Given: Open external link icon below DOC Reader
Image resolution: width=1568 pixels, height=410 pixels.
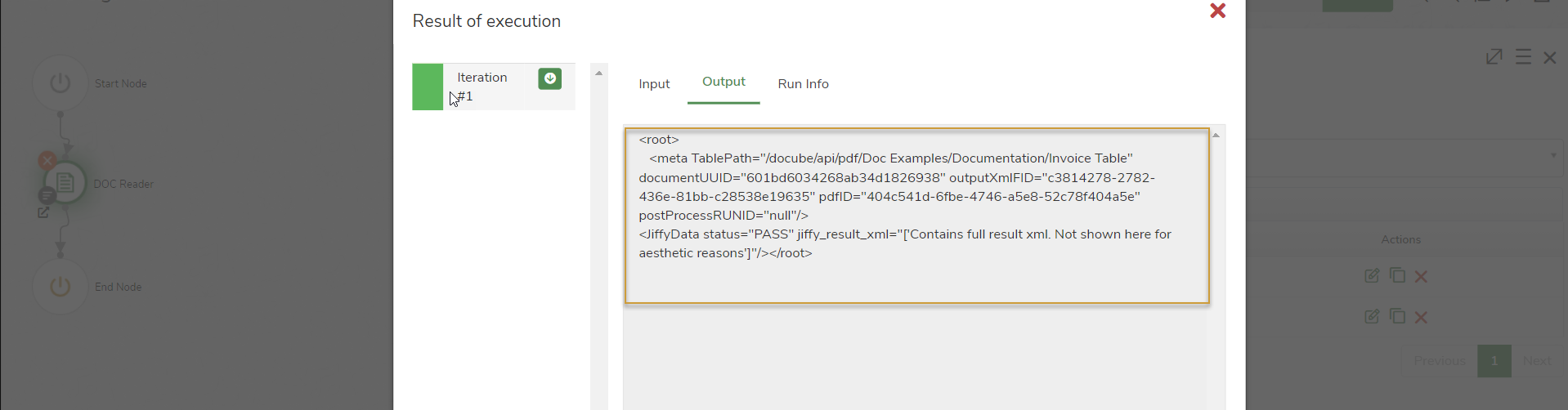Looking at the screenshot, I should point(43,212).
